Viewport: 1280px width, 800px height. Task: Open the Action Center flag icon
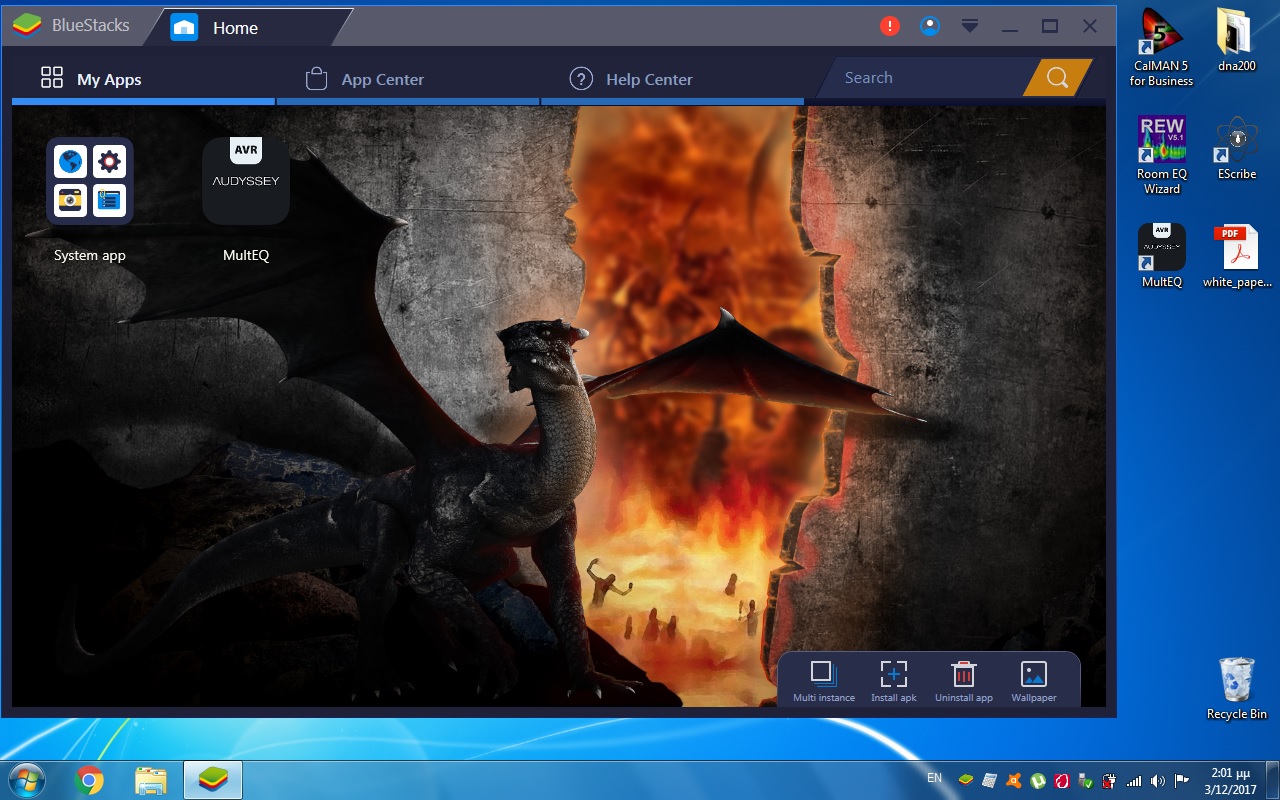[x=1182, y=780]
